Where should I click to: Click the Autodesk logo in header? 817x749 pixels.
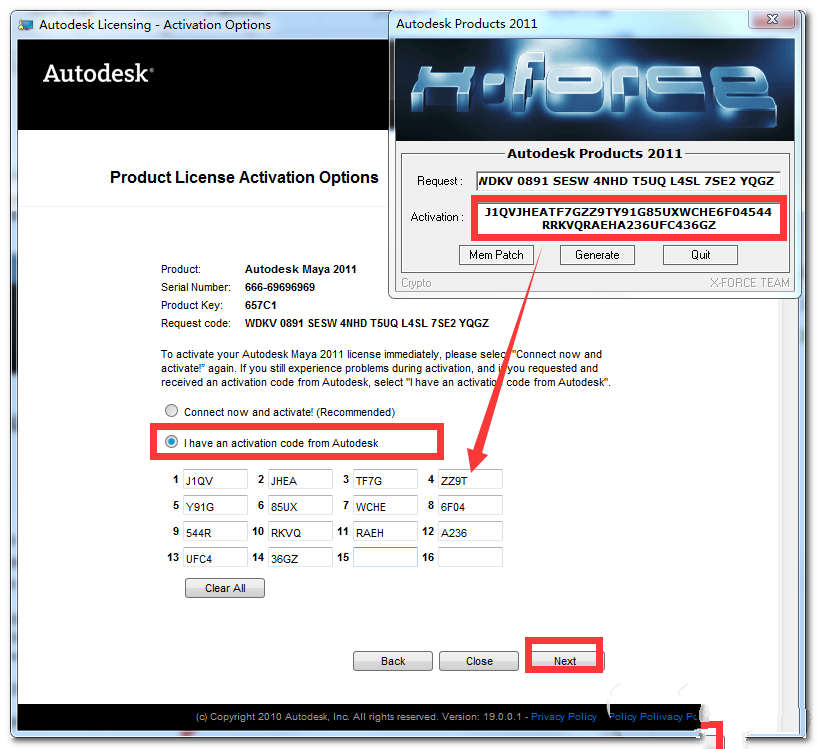[98, 73]
